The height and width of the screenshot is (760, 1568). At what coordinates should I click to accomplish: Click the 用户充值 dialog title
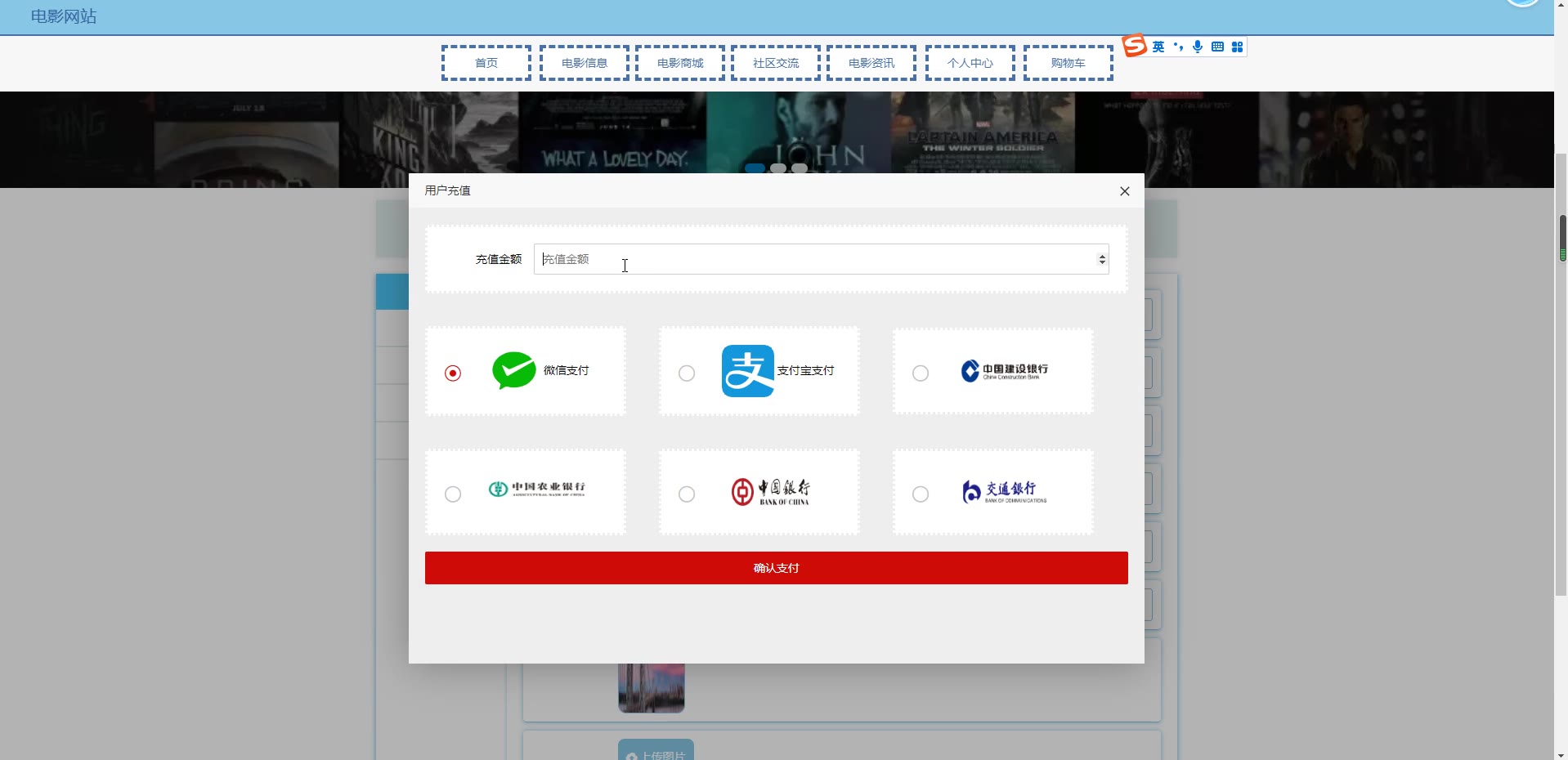[x=447, y=190]
